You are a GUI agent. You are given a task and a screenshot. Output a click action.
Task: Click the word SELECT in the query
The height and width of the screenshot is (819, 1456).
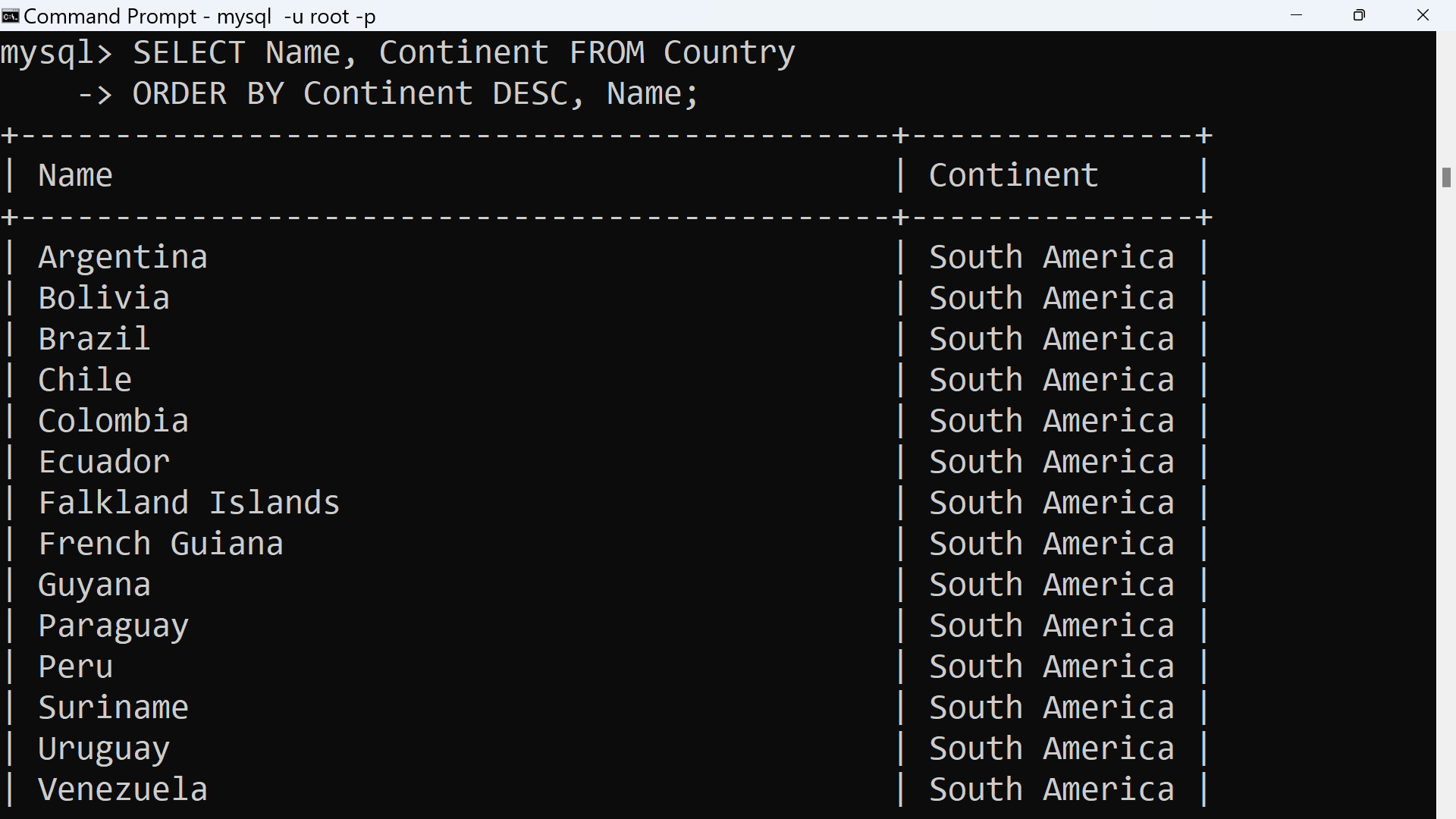[x=189, y=52]
